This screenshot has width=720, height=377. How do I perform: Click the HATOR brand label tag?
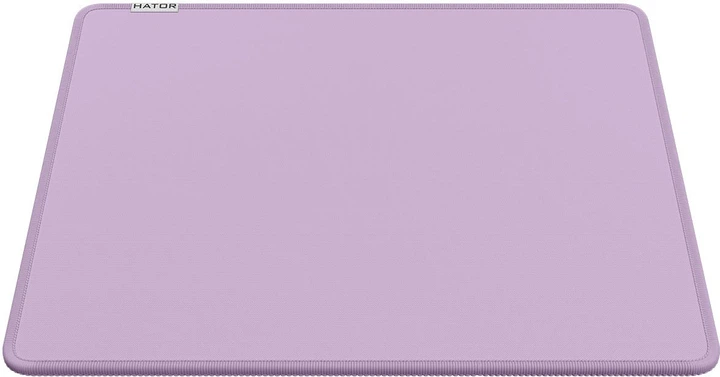pos(155,6)
